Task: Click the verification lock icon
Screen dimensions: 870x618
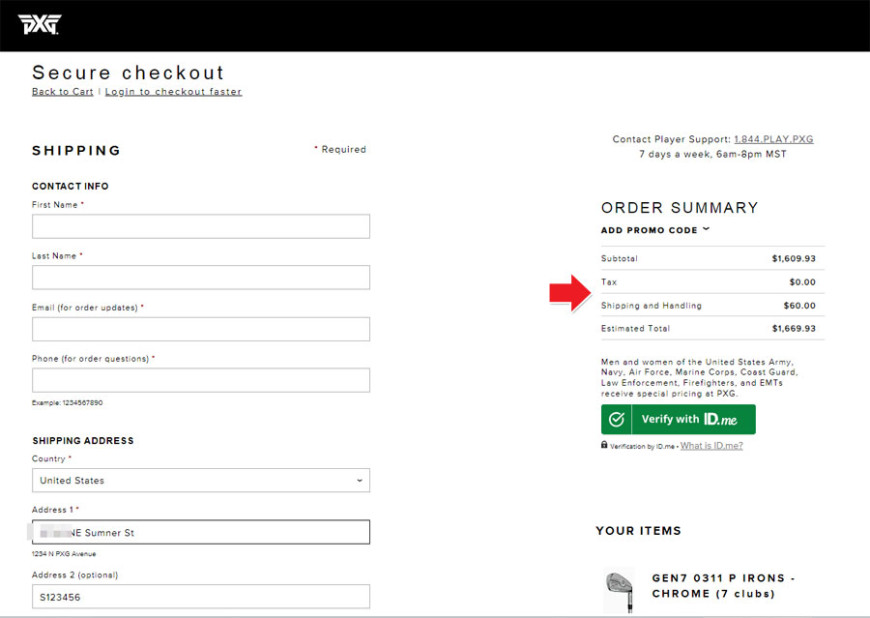Action: coord(604,445)
